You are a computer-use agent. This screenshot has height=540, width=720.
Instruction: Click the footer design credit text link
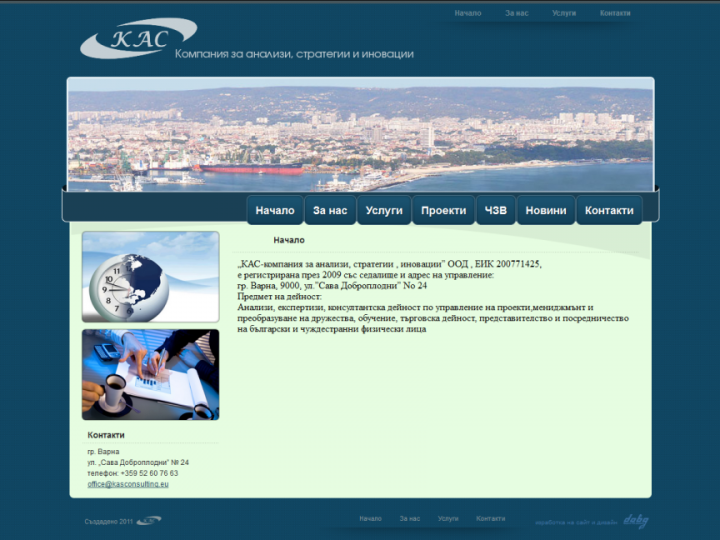click(576, 522)
